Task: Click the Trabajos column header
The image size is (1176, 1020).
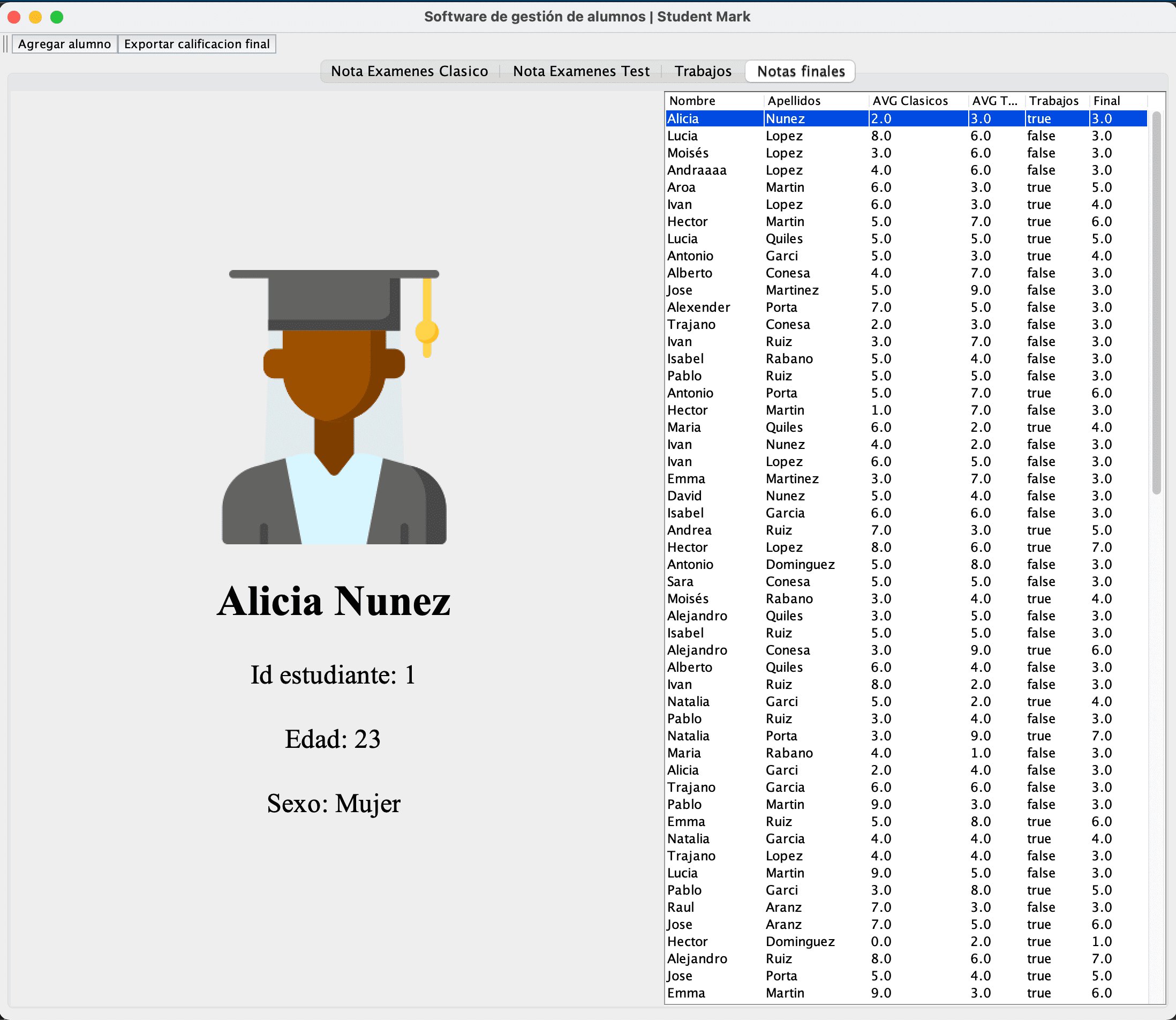Action: tap(1057, 101)
